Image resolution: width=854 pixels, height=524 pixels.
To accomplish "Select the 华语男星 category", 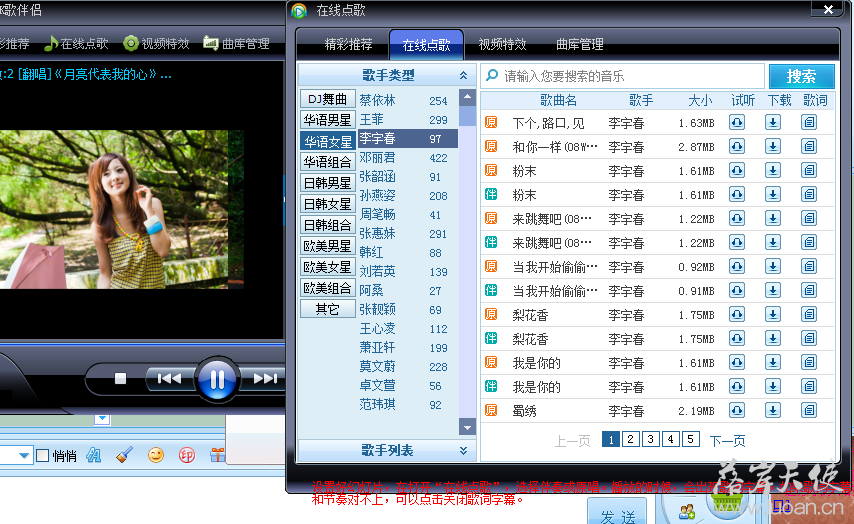I will [327, 120].
